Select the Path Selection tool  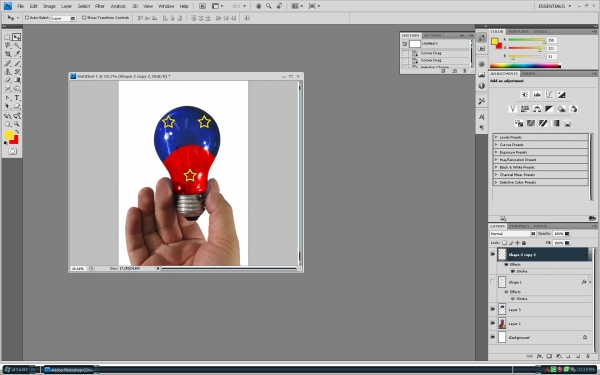[7, 106]
